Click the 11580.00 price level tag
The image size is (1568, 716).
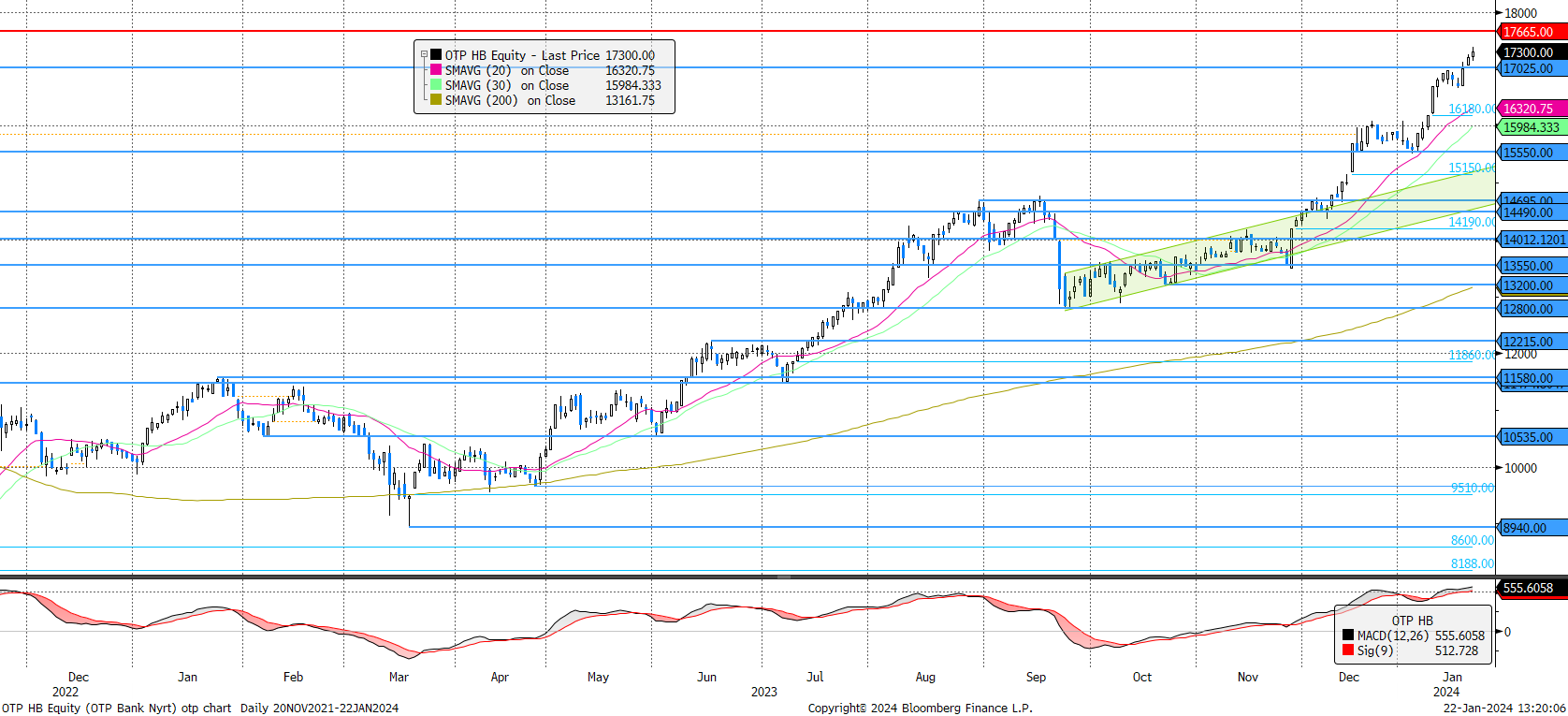click(1532, 378)
